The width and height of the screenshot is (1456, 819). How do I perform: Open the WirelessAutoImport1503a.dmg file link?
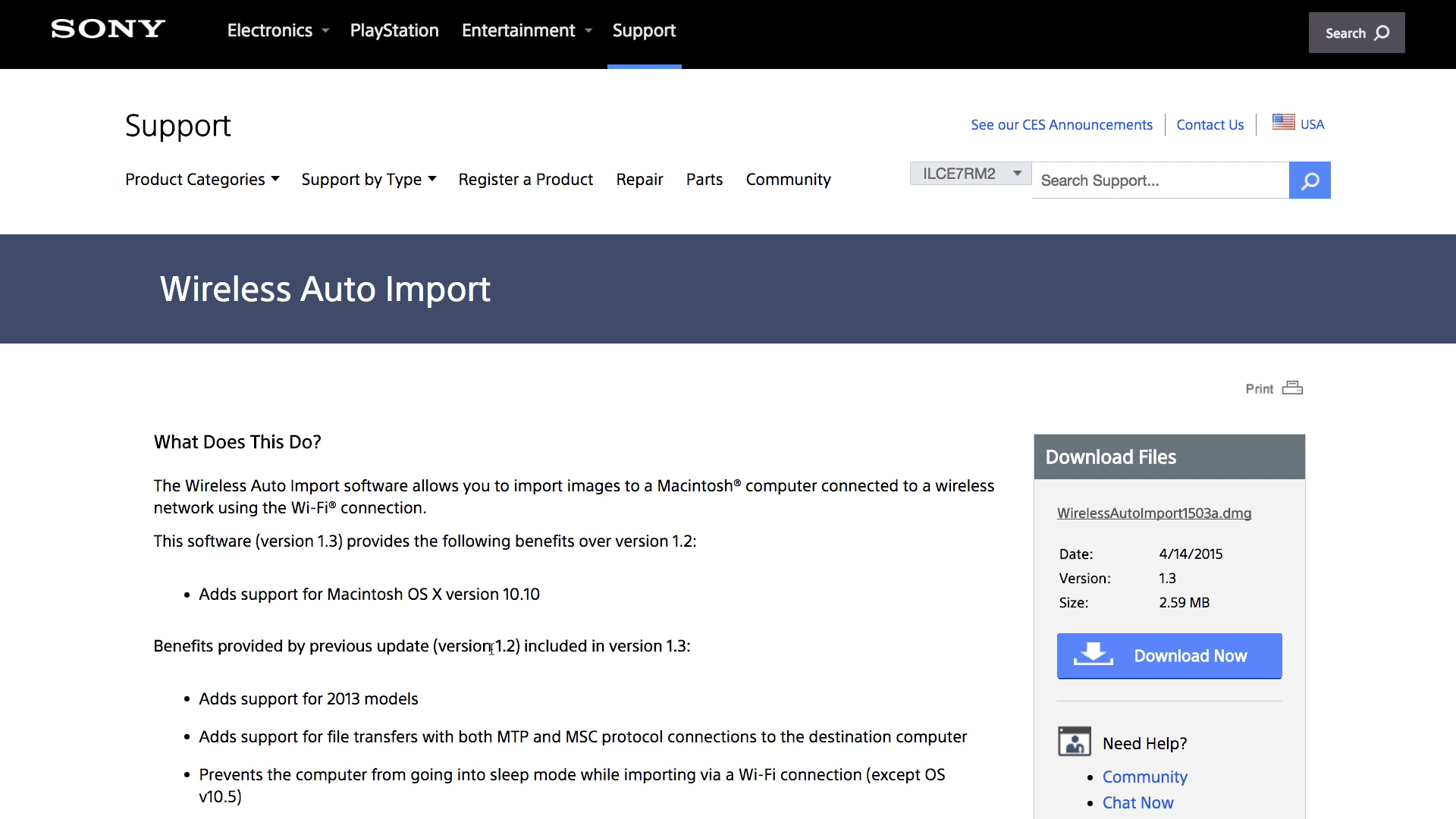pos(1153,513)
